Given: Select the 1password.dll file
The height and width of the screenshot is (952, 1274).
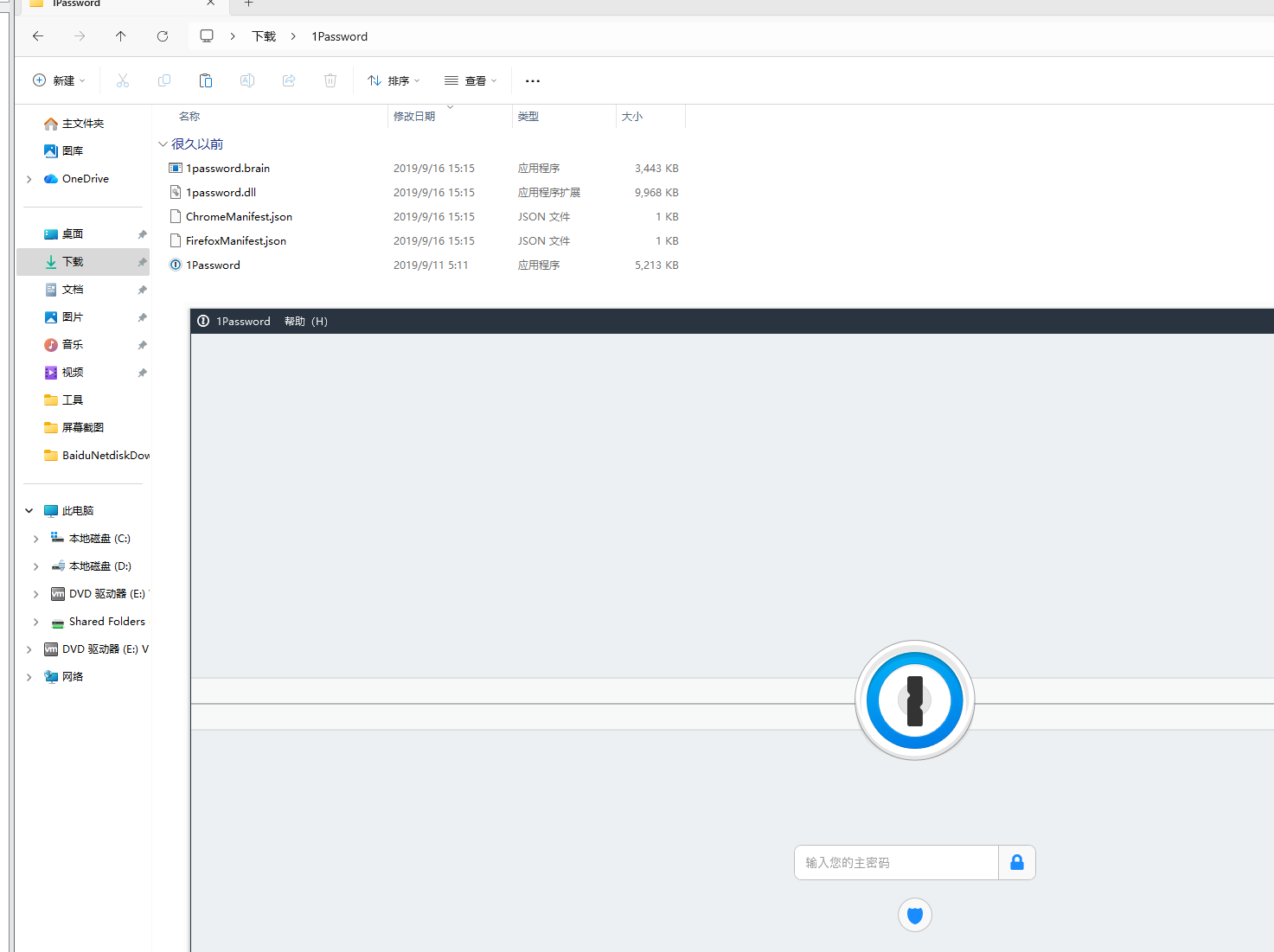Looking at the screenshot, I should point(424,193).
